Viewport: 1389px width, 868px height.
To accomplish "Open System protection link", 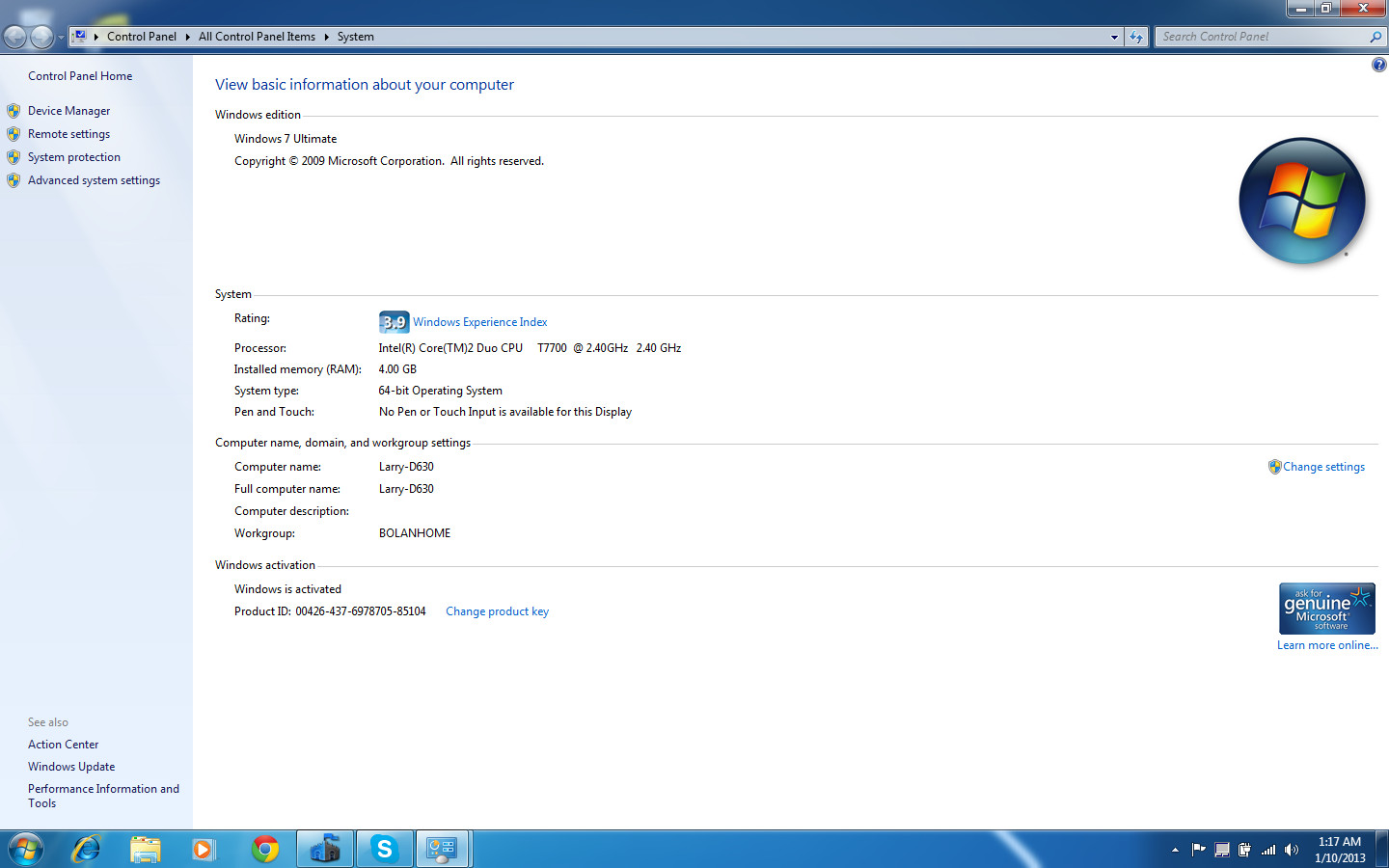I will pyautogui.click(x=74, y=157).
